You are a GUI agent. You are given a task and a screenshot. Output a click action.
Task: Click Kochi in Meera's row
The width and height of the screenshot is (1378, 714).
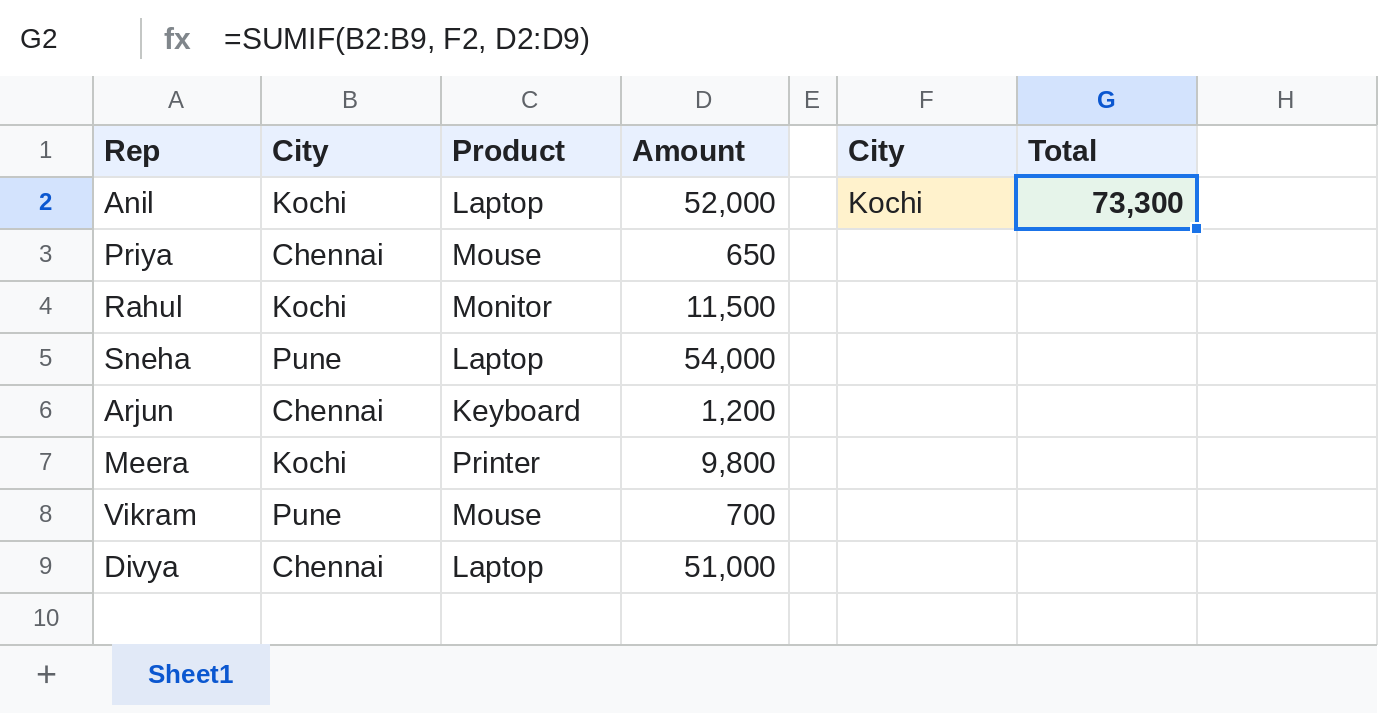(351, 463)
